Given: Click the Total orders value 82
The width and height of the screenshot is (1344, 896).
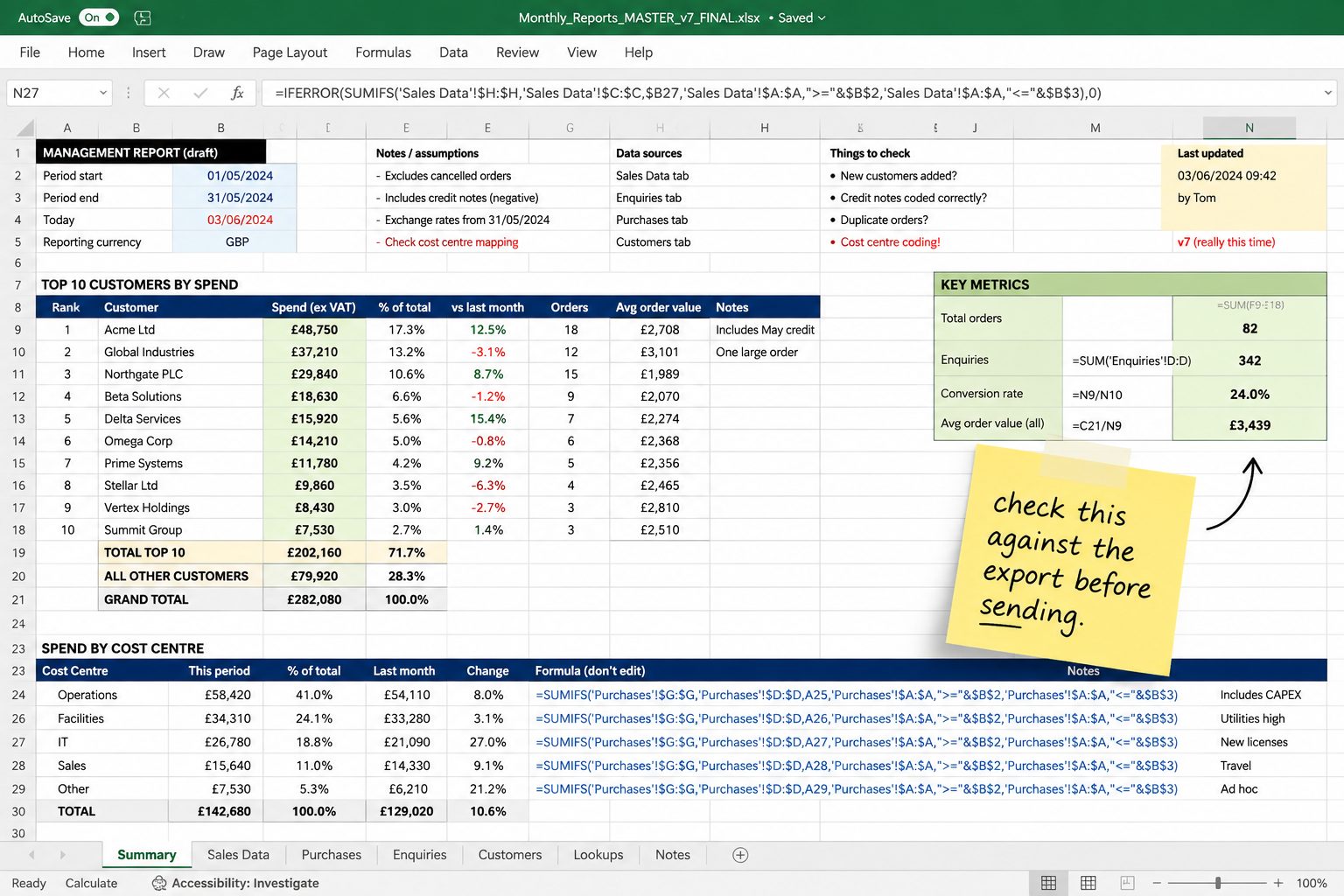Looking at the screenshot, I should [1249, 329].
